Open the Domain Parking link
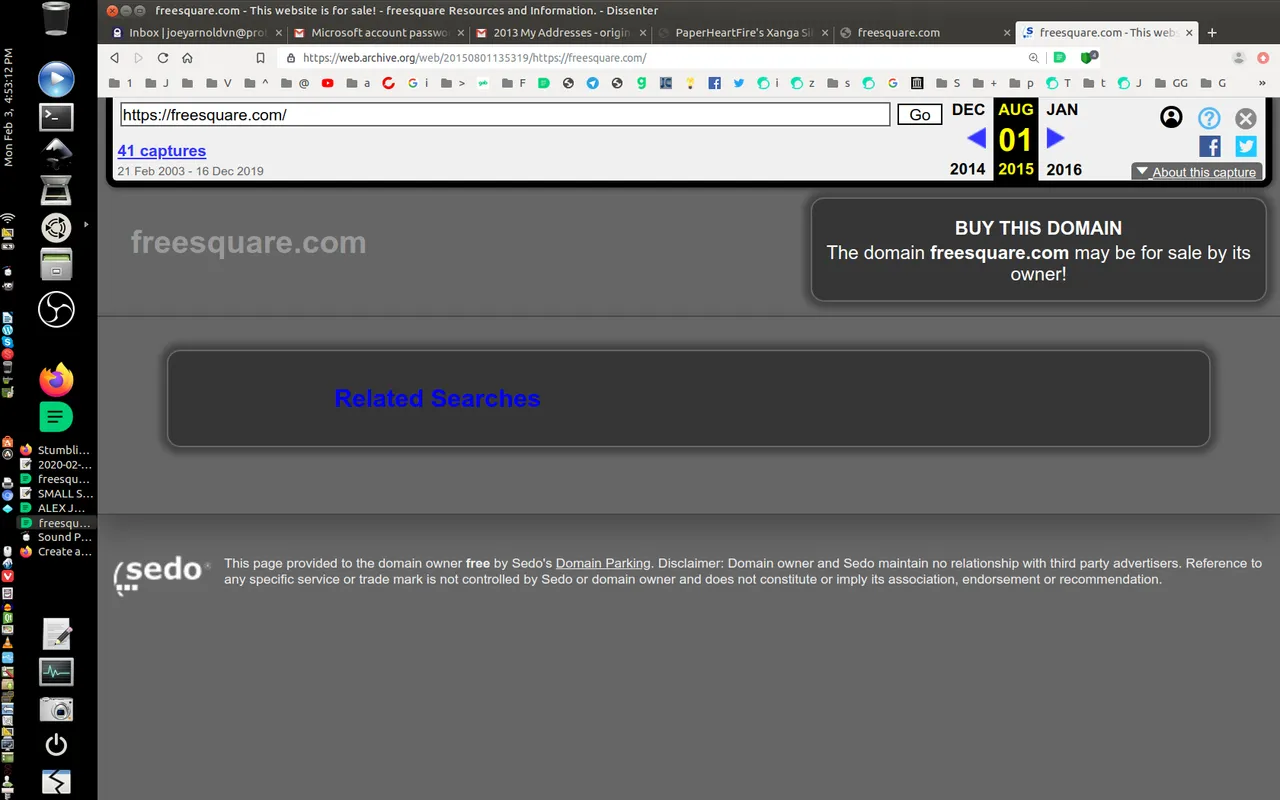 pyautogui.click(x=603, y=563)
